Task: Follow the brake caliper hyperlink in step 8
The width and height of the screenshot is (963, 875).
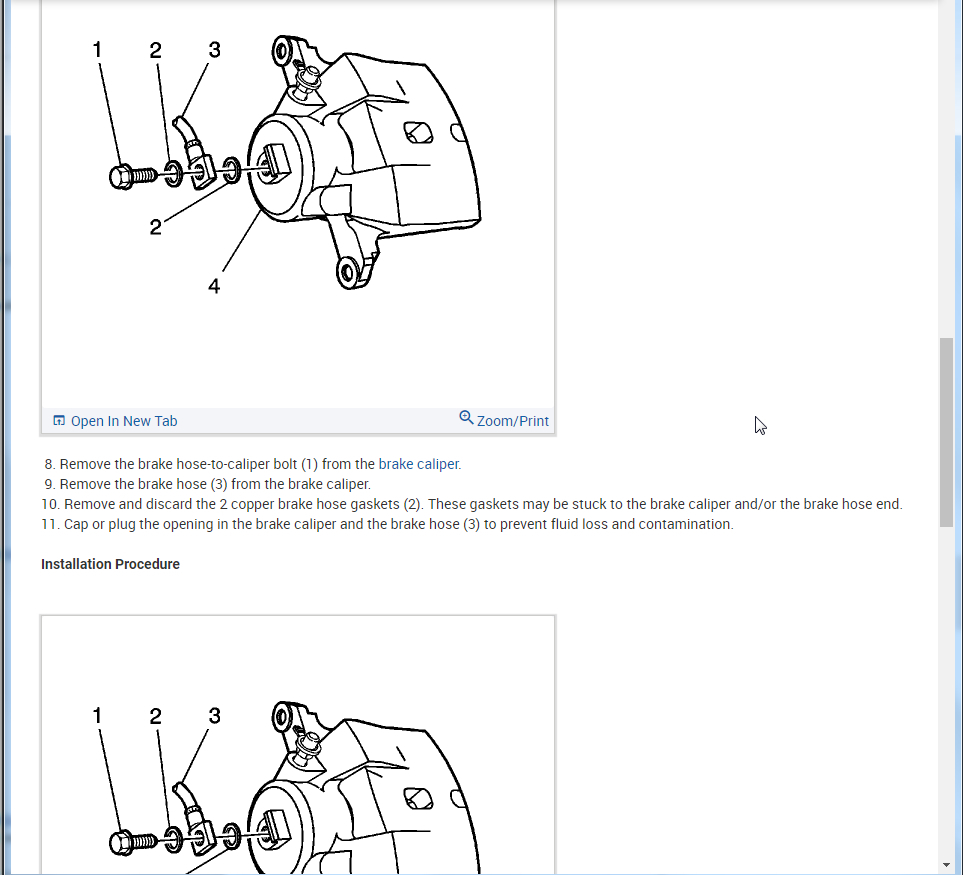Action: click(418, 464)
